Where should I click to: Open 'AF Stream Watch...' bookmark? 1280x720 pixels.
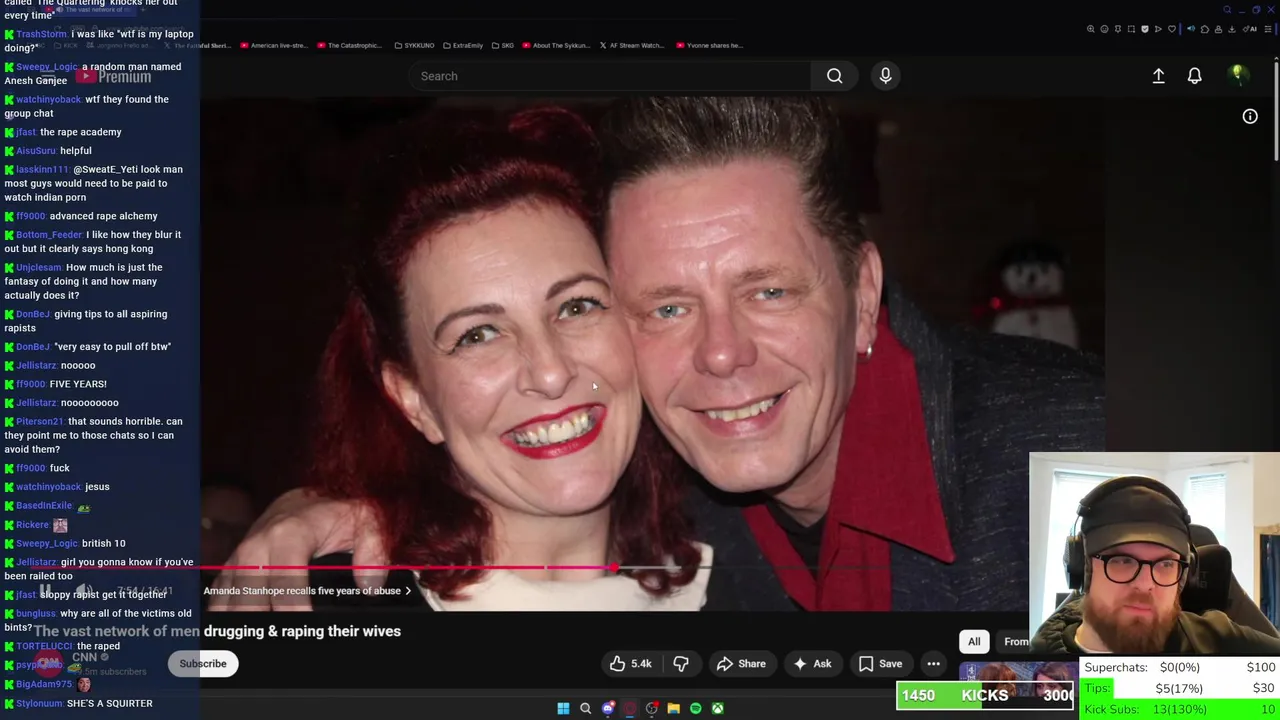tap(632, 45)
